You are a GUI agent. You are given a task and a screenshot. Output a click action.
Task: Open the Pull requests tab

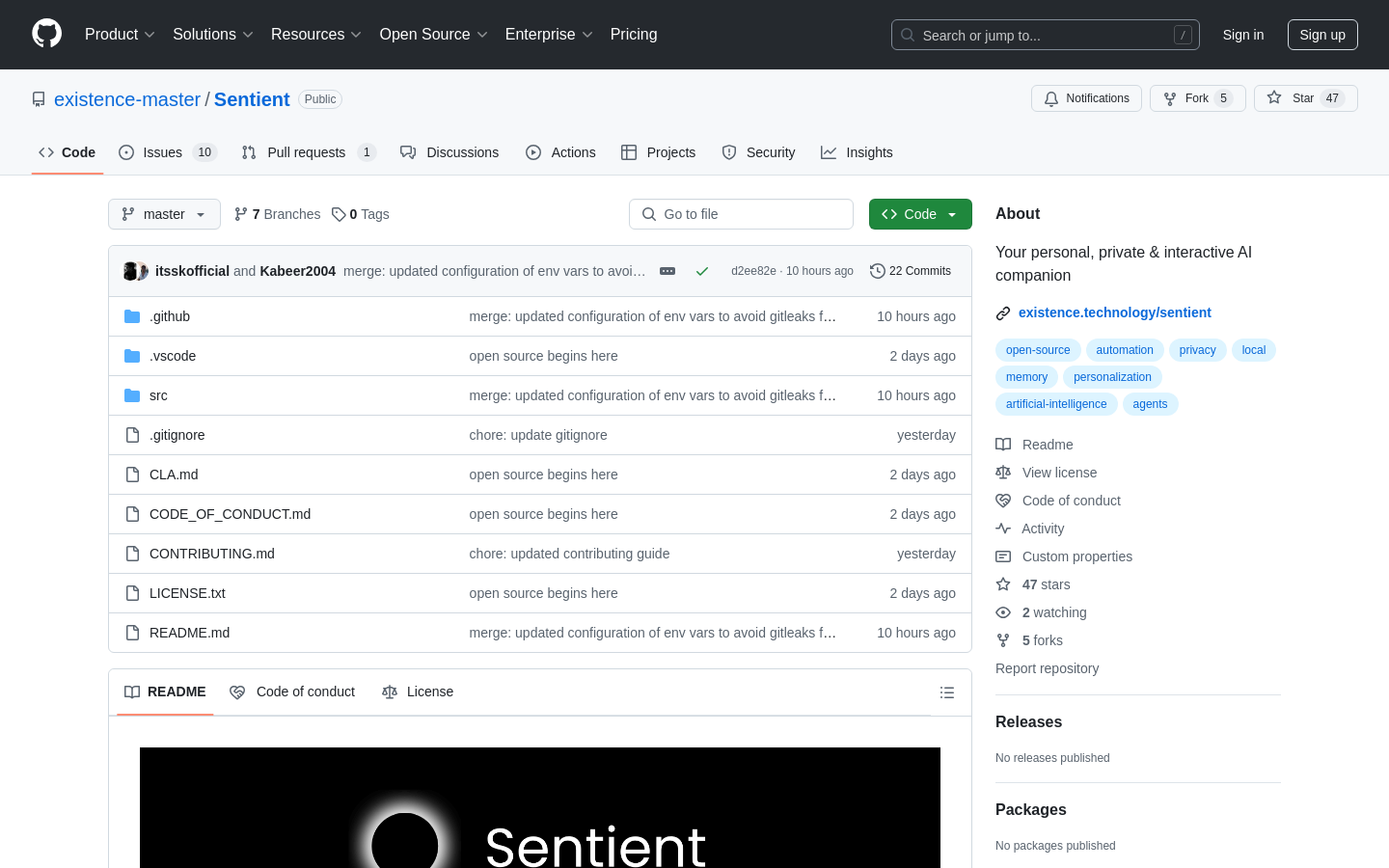308,152
